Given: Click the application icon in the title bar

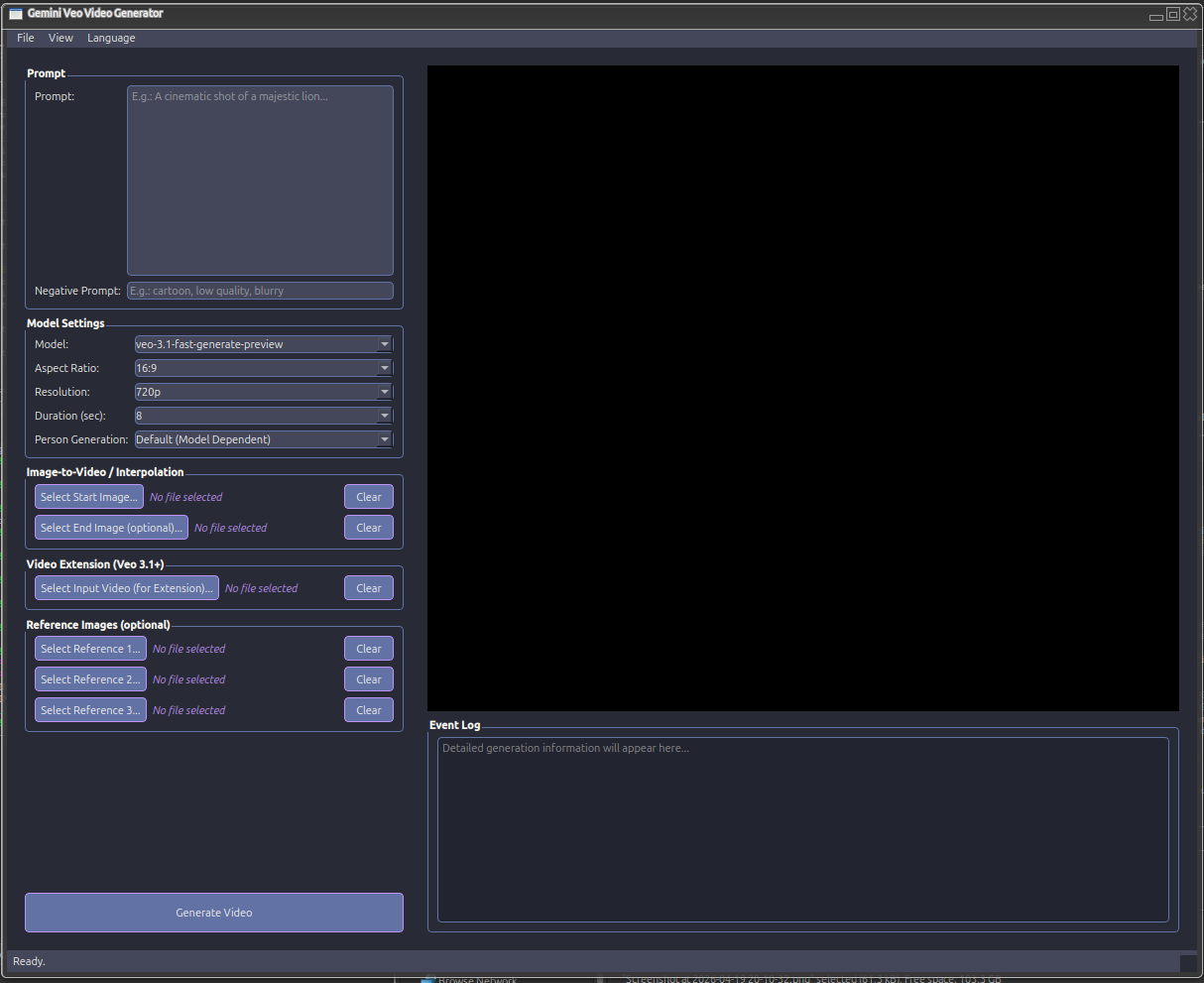Looking at the screenshot, I should click(x=16, y=14).
